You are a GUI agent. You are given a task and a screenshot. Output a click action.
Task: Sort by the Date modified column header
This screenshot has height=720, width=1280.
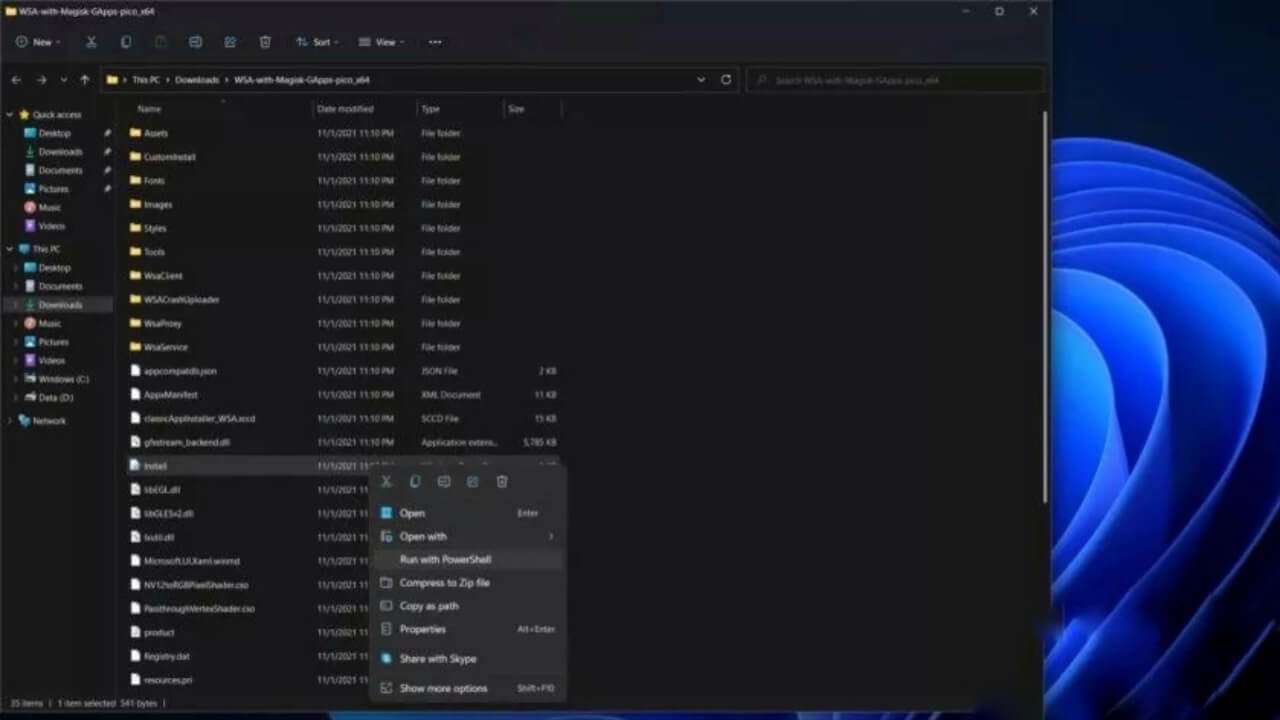[345, 109]
